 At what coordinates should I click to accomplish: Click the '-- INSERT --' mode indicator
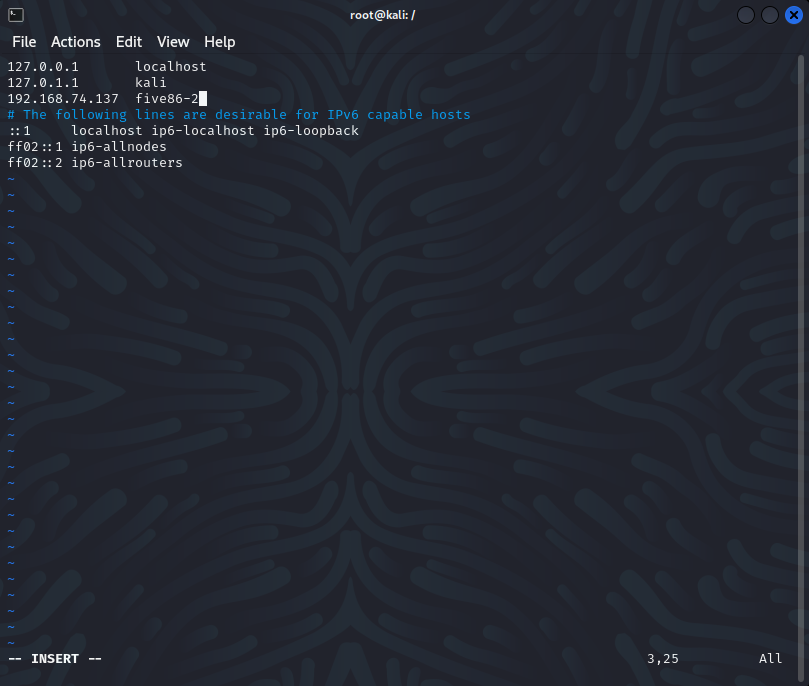click(55, 659)
